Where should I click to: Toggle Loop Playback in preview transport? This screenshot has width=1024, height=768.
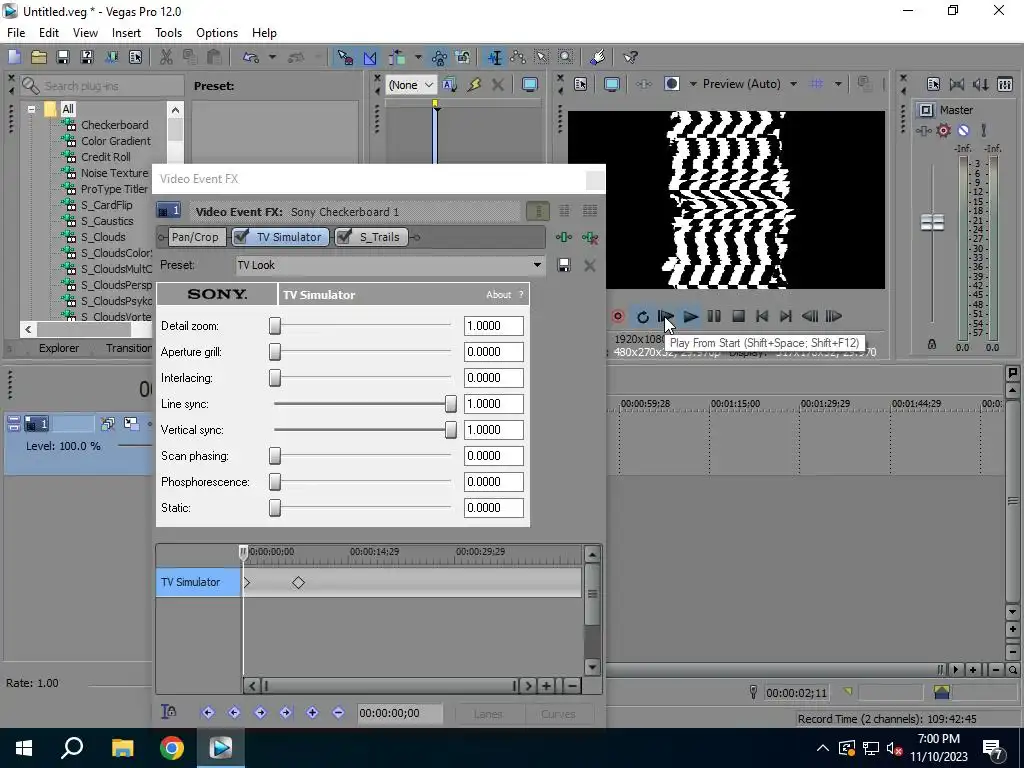click(643, 317)
